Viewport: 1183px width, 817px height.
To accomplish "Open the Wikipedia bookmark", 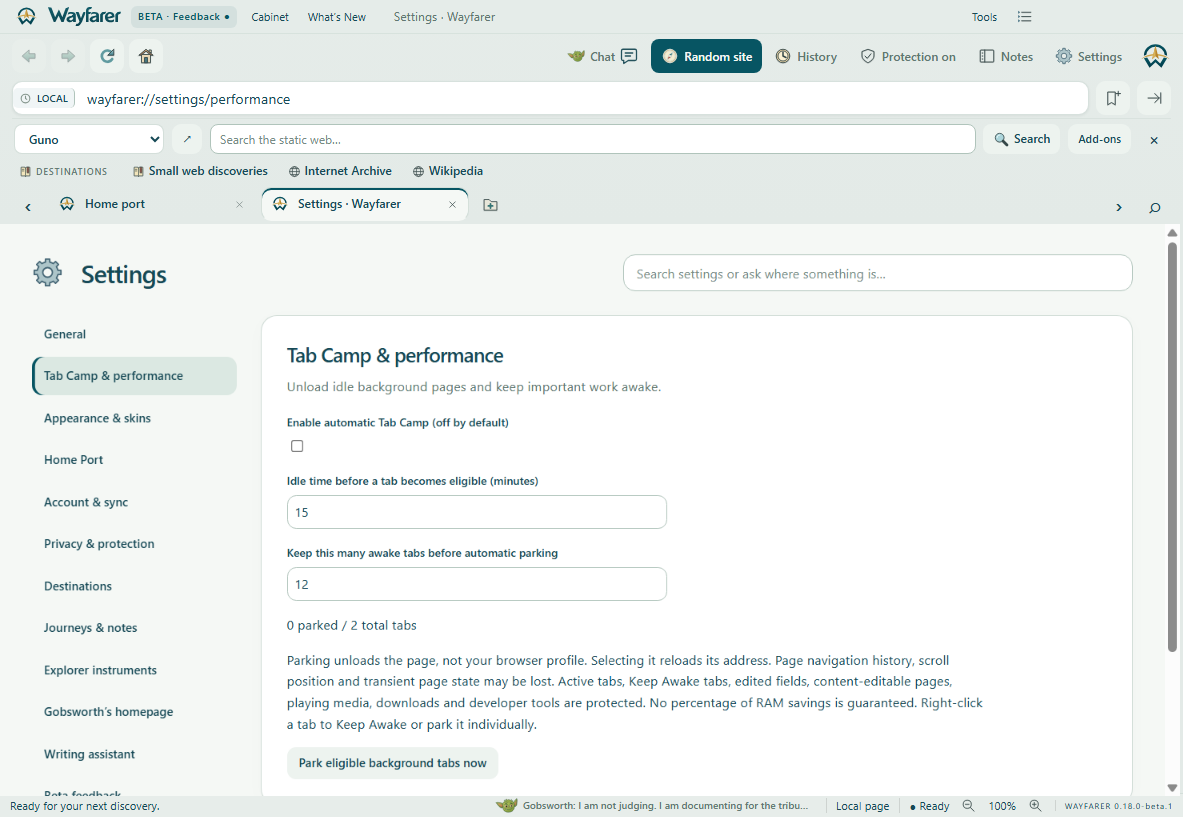I will [x=447, y=171].
